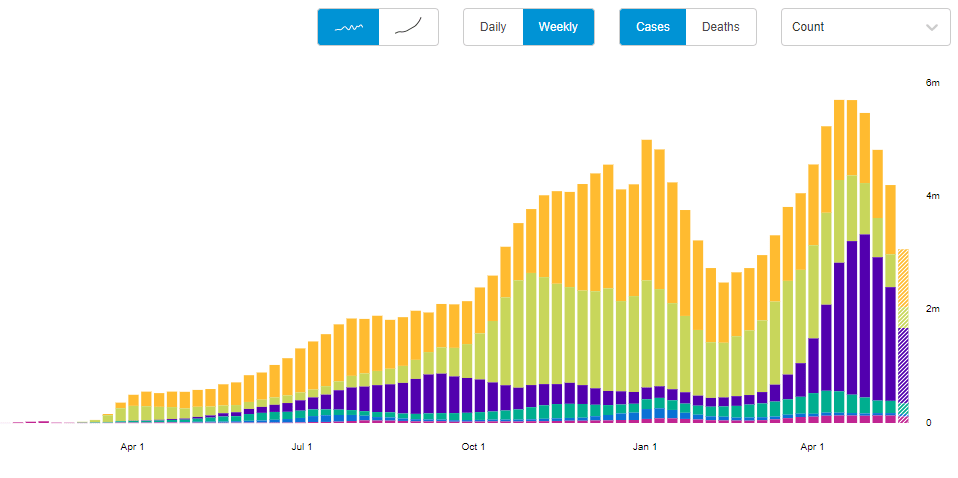Switch to the cumulative curve icon
The height and width of the screenshot is (478, 958).
(409, 27)
